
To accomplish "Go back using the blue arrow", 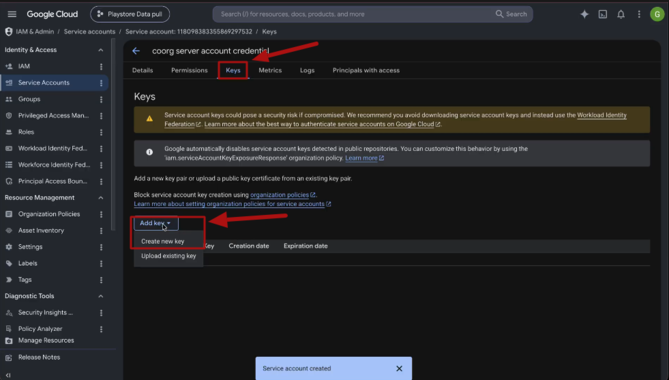I will click(136, 51).
